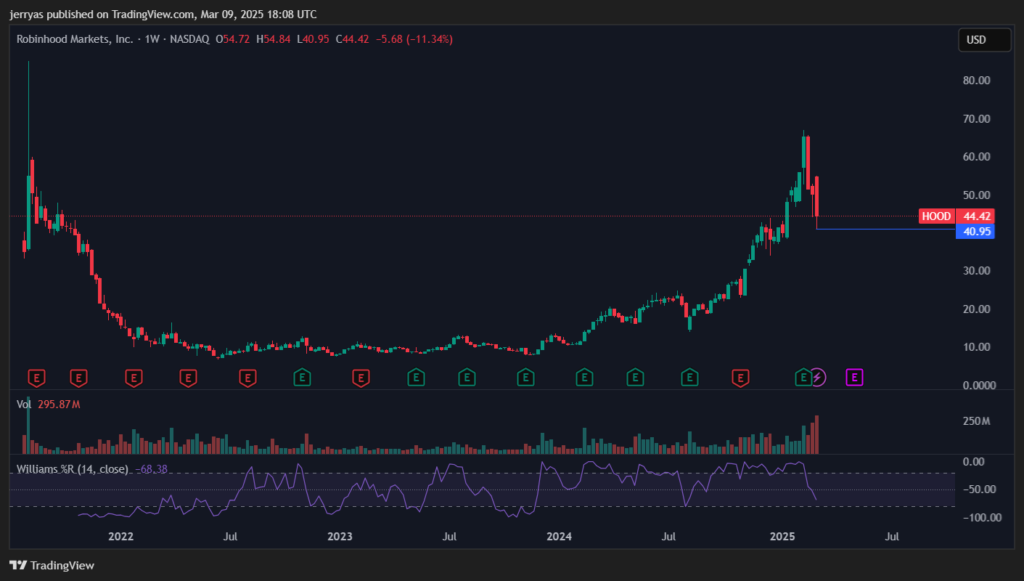The image size is (1024, 581).
Task: Click the Robinhood Markets, Inc. symbol title
Action: (72, 39)
